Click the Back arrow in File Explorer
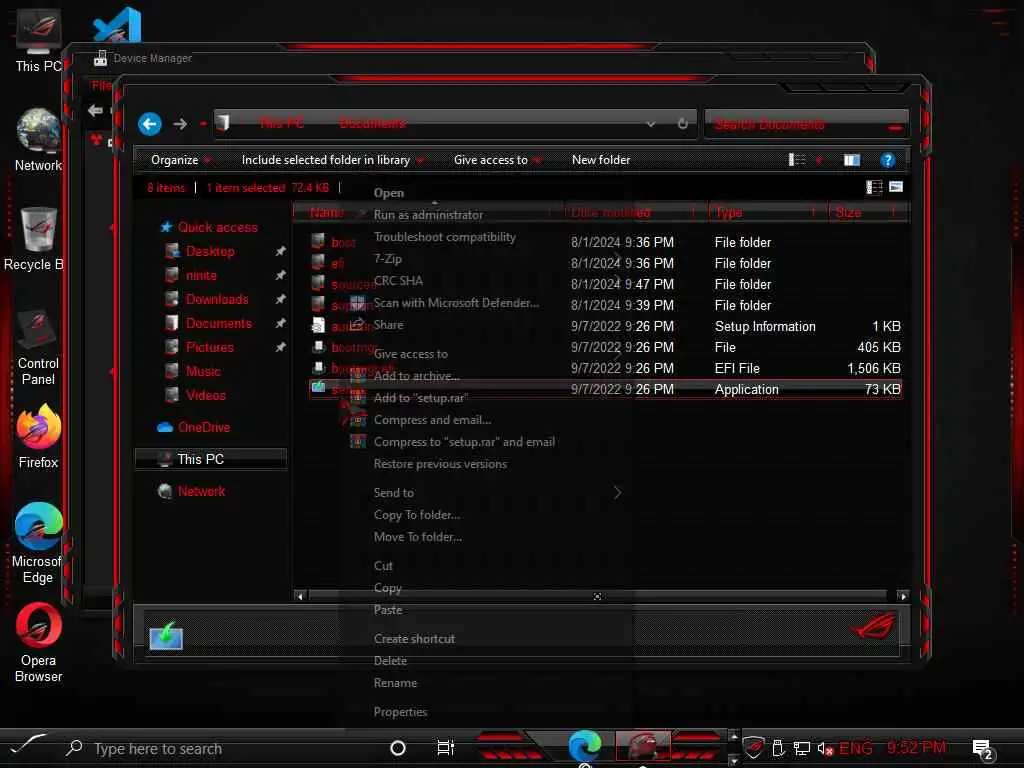This screenshot has width=1024, height=768. (x=150, y=123)
